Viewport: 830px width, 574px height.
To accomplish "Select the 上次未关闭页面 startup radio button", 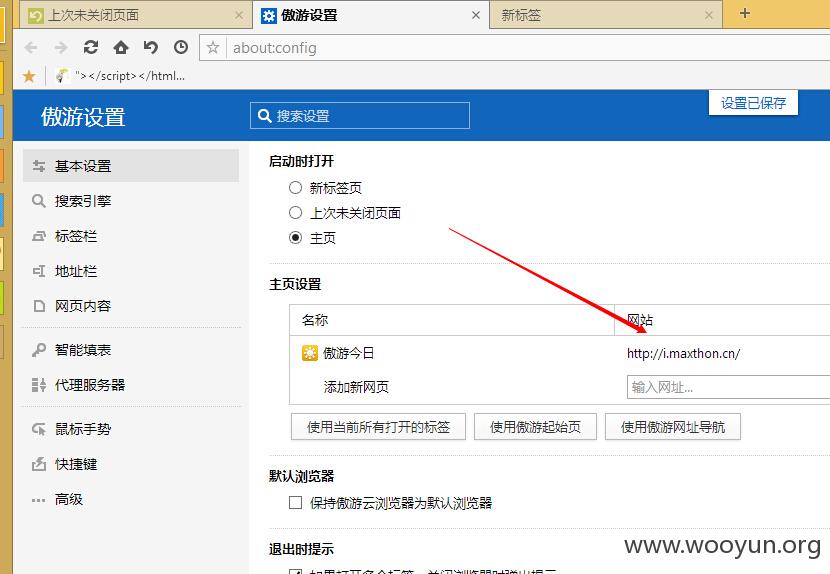I will pyautogui.click(x=295, y=213).
